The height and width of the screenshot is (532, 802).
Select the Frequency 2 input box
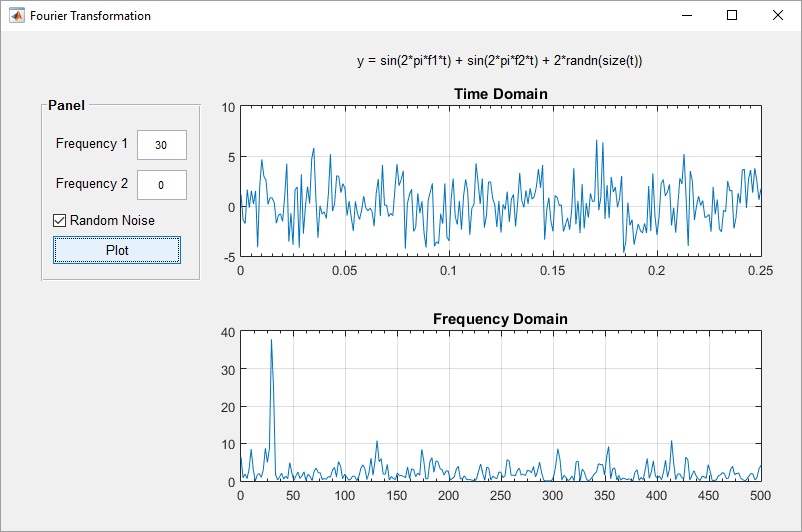click(161, 185)
